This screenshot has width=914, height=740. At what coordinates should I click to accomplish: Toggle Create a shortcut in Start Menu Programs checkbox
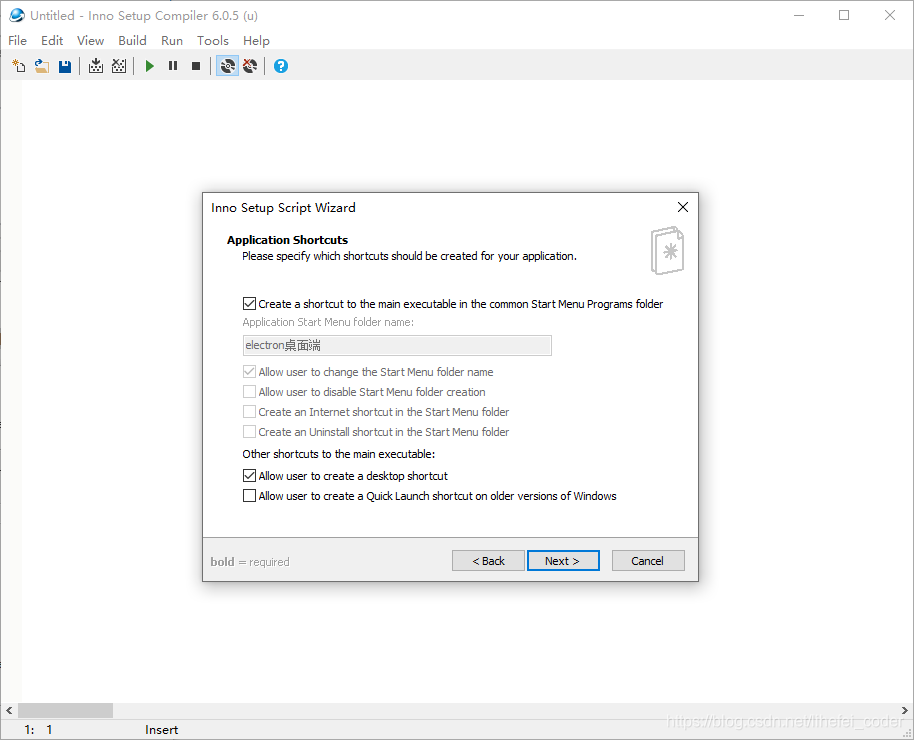click(249, 304)
